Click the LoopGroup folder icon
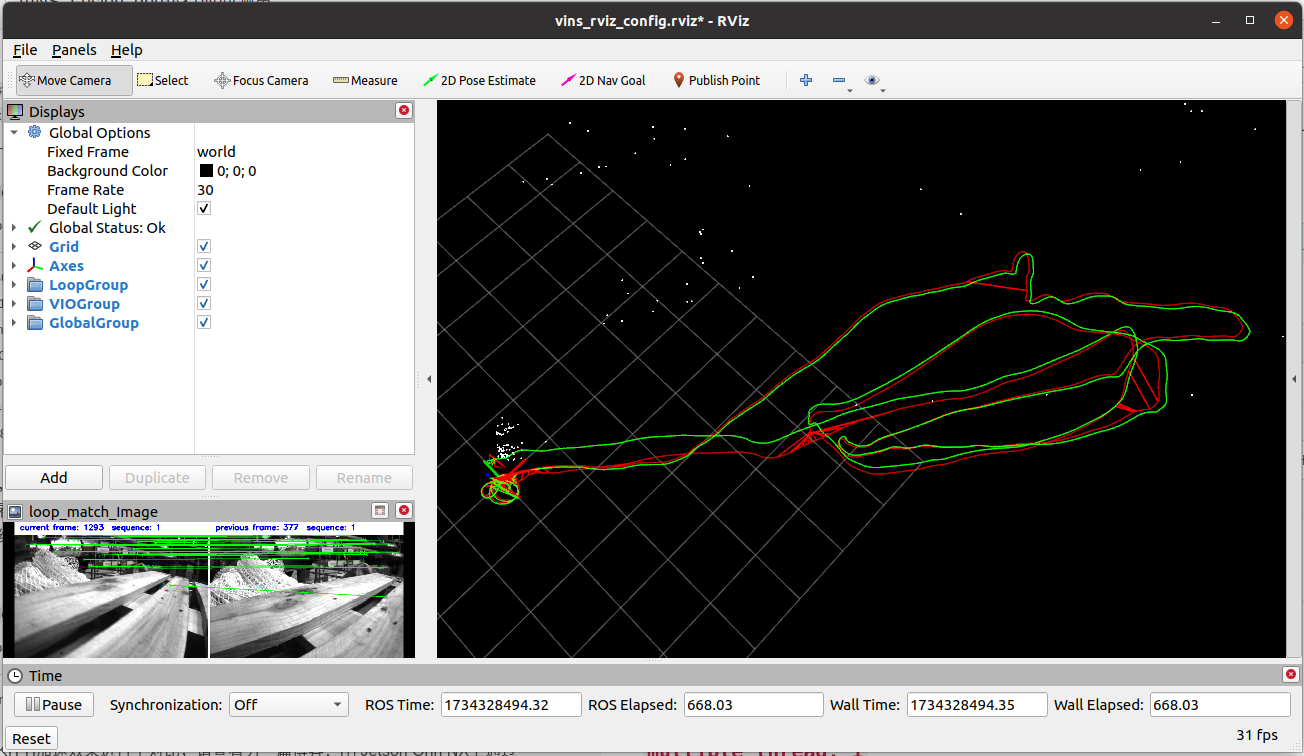The width and height of the screenshot is (1304, 756). tap(35, 284)
